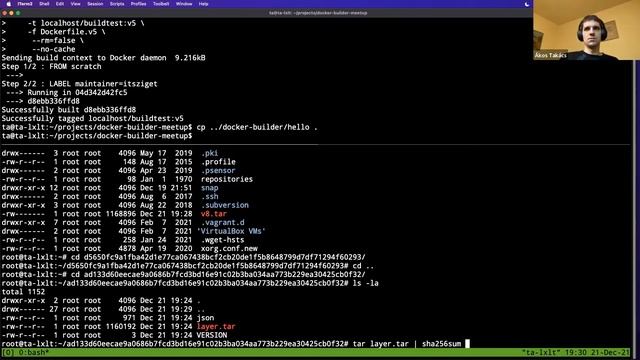Click 'Successfully built d8ebb336ffd8' line
Screen dimensions: 640x360
click(69, 110)
